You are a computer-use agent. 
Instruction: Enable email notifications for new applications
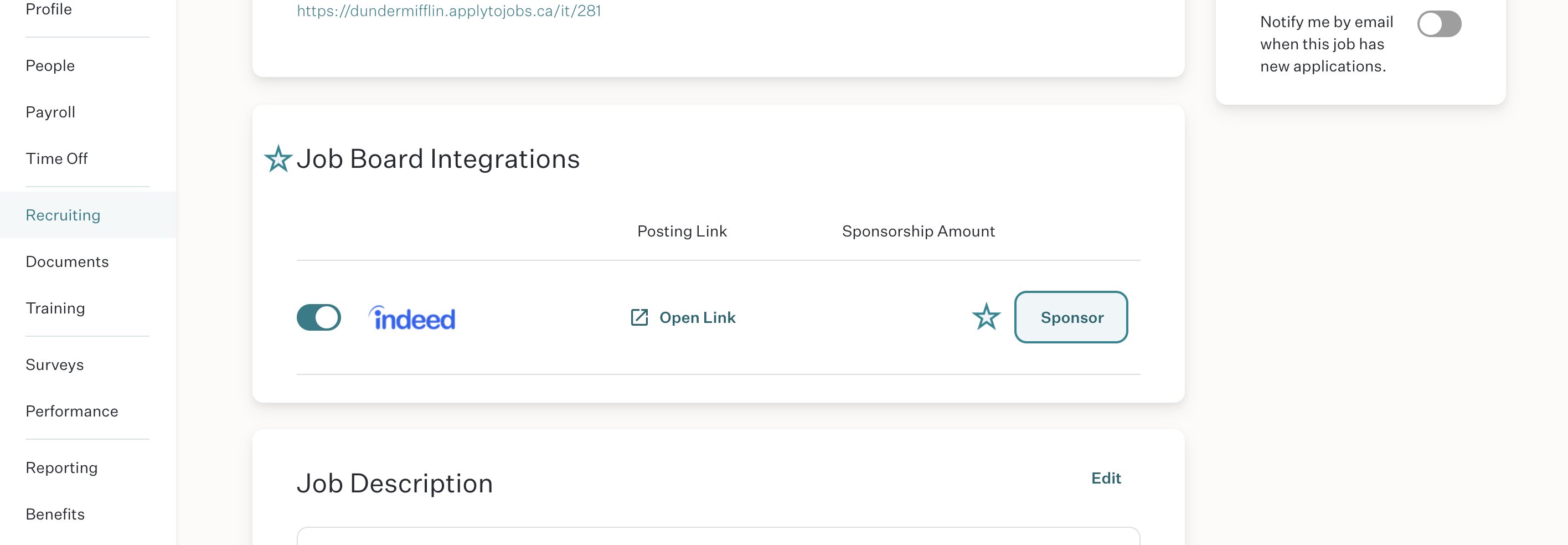coord(1439,24)
